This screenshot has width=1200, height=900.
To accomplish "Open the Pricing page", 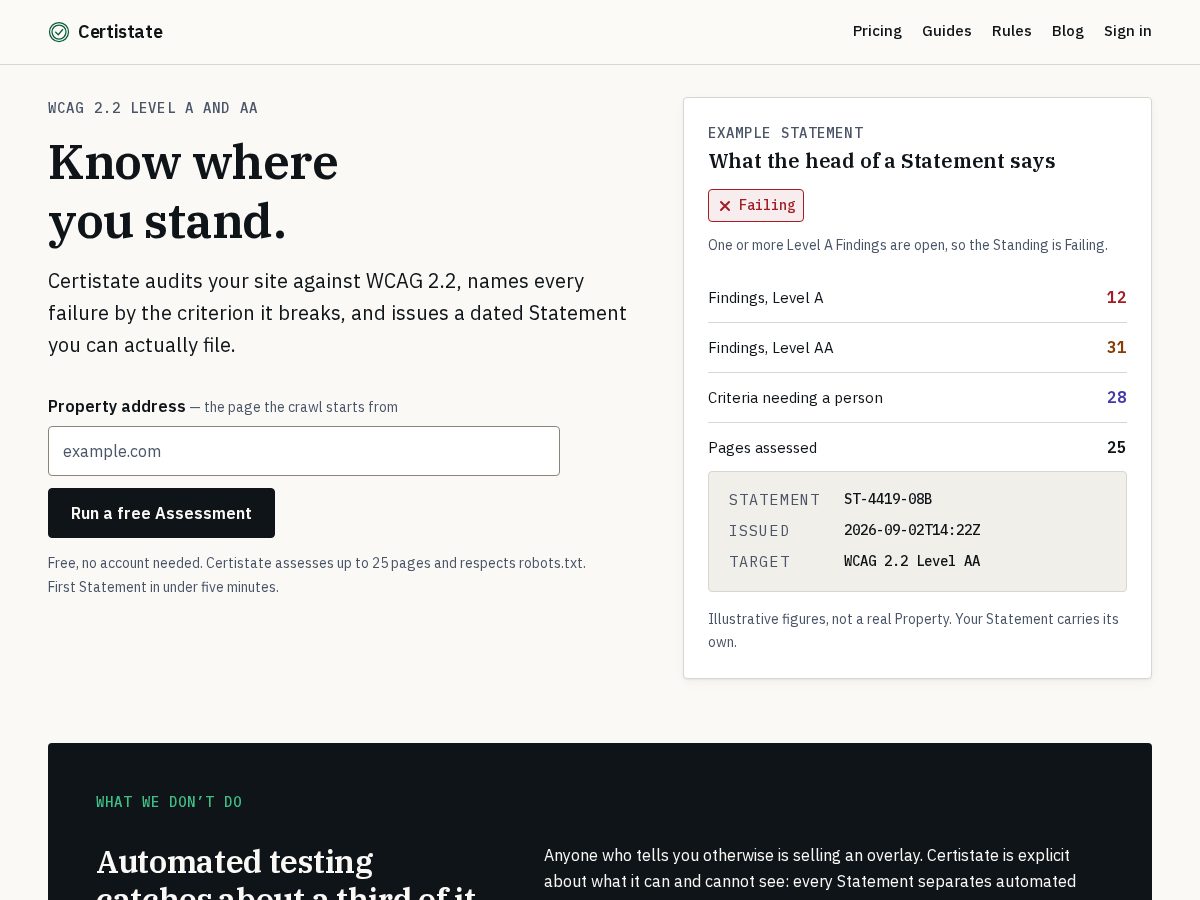I will pyautogui.click(x=877, y=31).
